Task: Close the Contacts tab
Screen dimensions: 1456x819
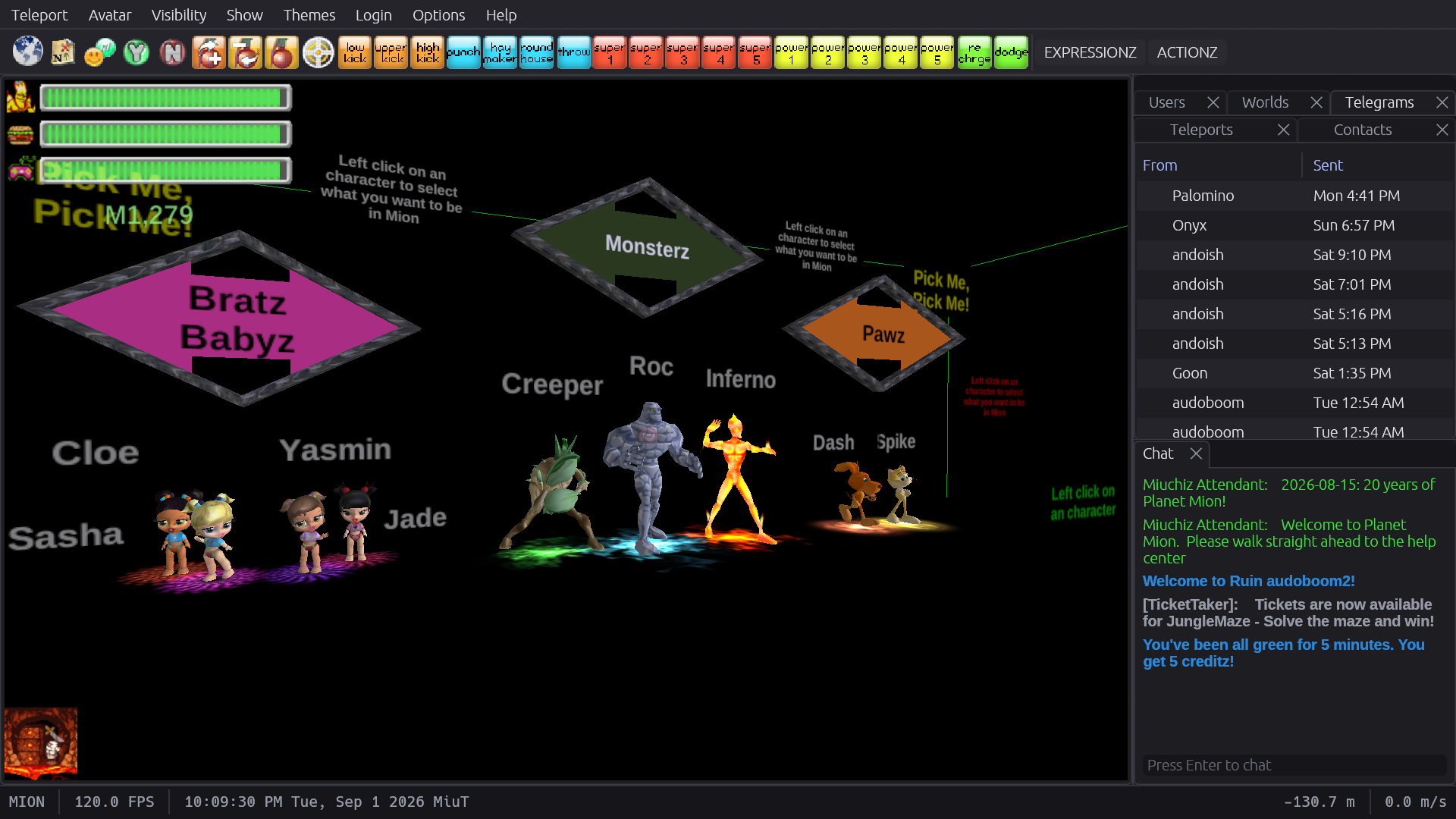Action: coord(1442,130)
